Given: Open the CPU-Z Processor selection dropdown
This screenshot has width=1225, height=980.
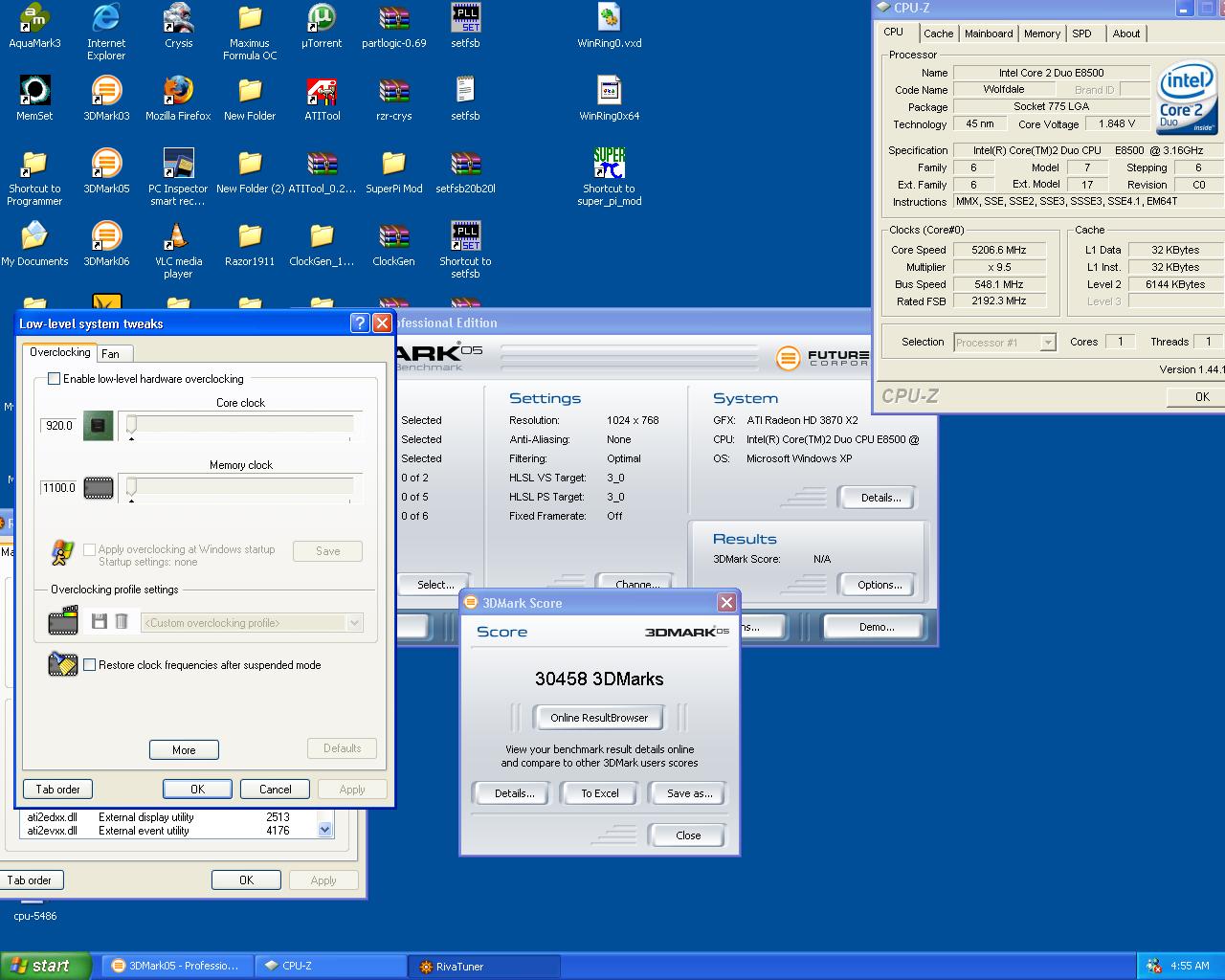Looking at the screenshot, I should 1048,343.
